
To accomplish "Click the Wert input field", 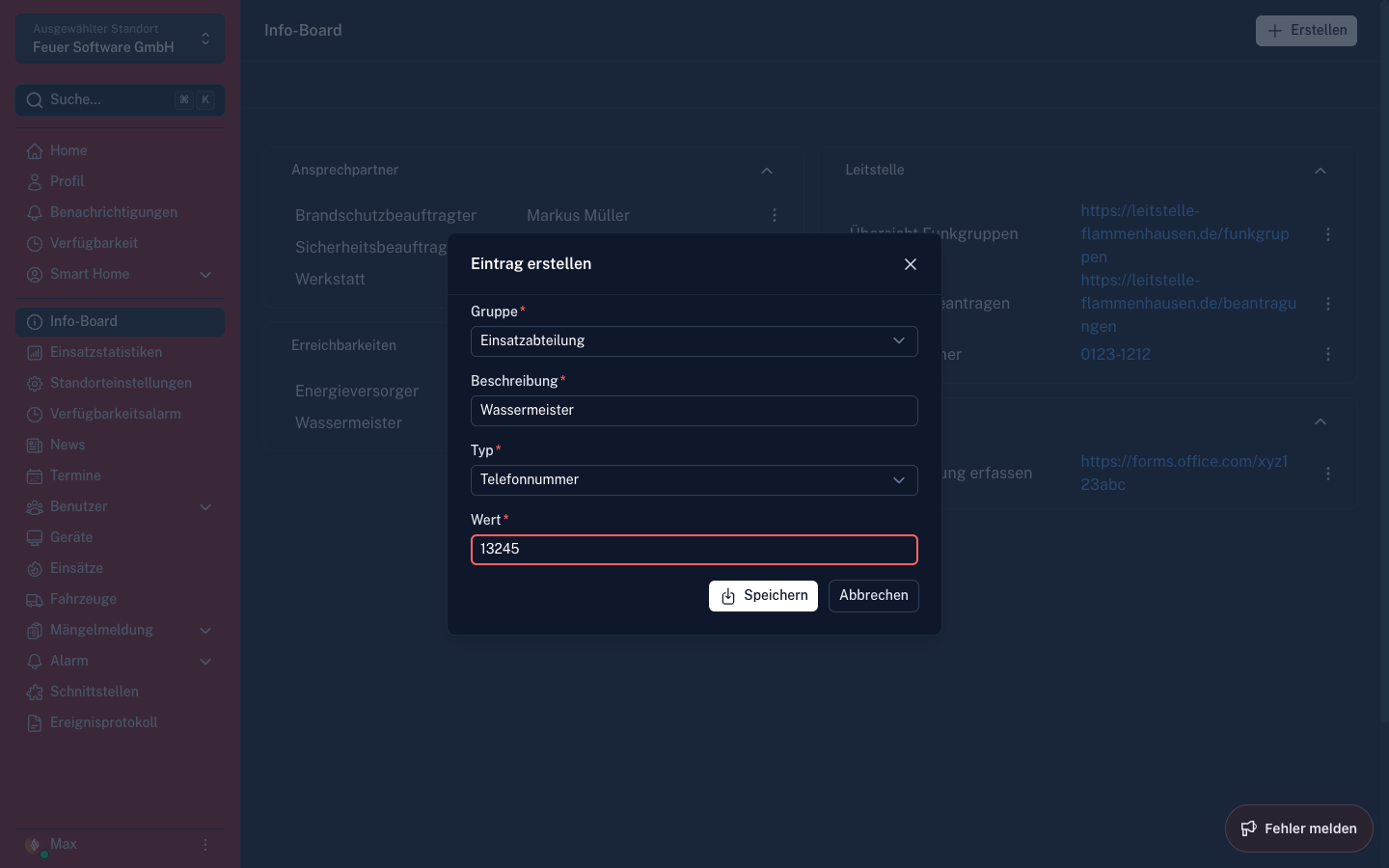I will (694, 550).
